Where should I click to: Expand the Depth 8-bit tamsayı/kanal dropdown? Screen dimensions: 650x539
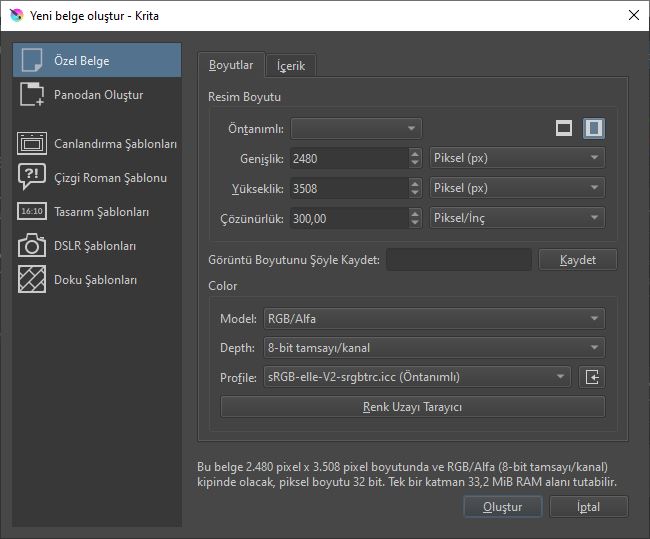pyautogui.click(x=434, y=347)
